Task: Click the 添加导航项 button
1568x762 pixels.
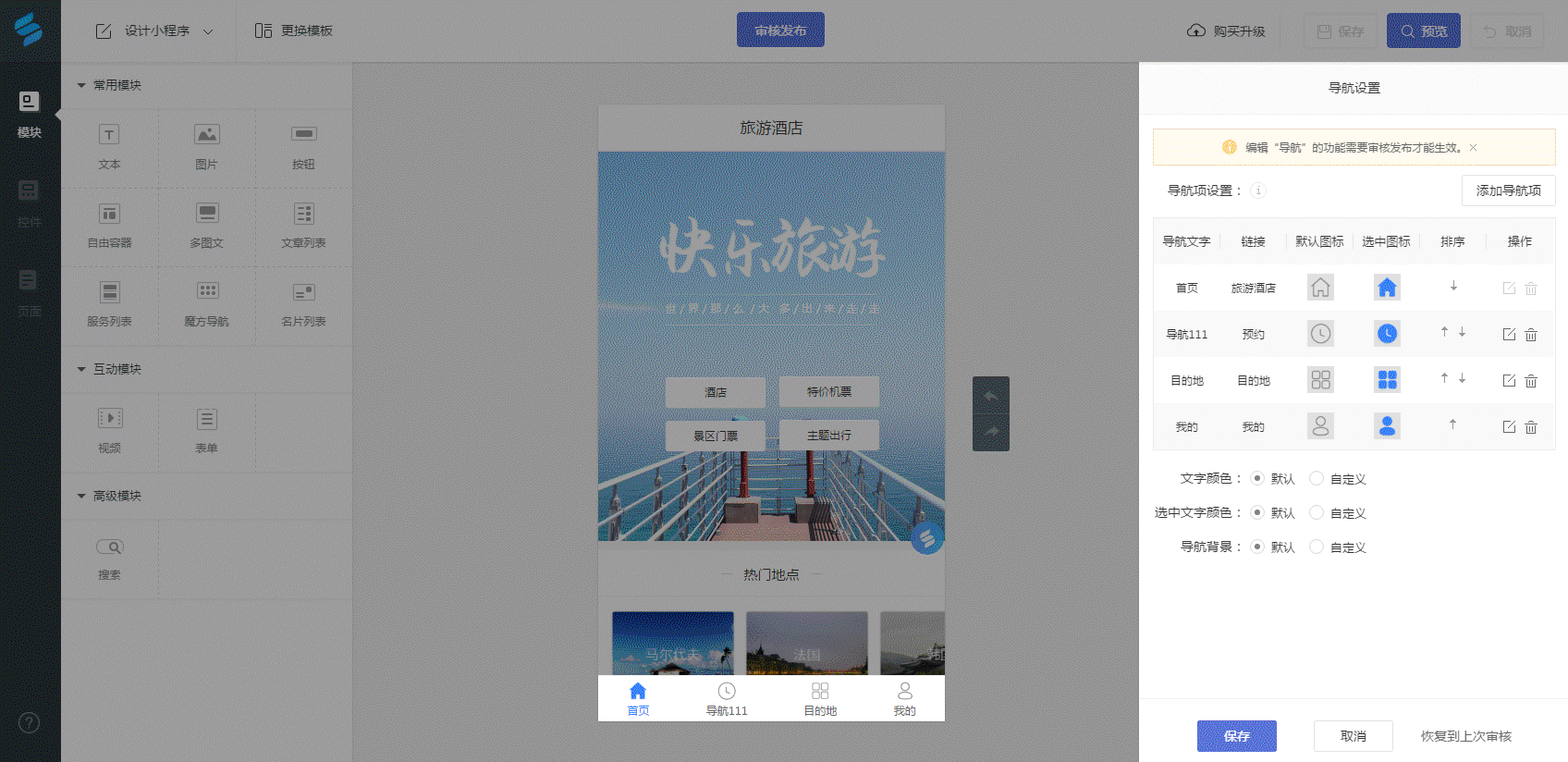Action: (1509, 190)
